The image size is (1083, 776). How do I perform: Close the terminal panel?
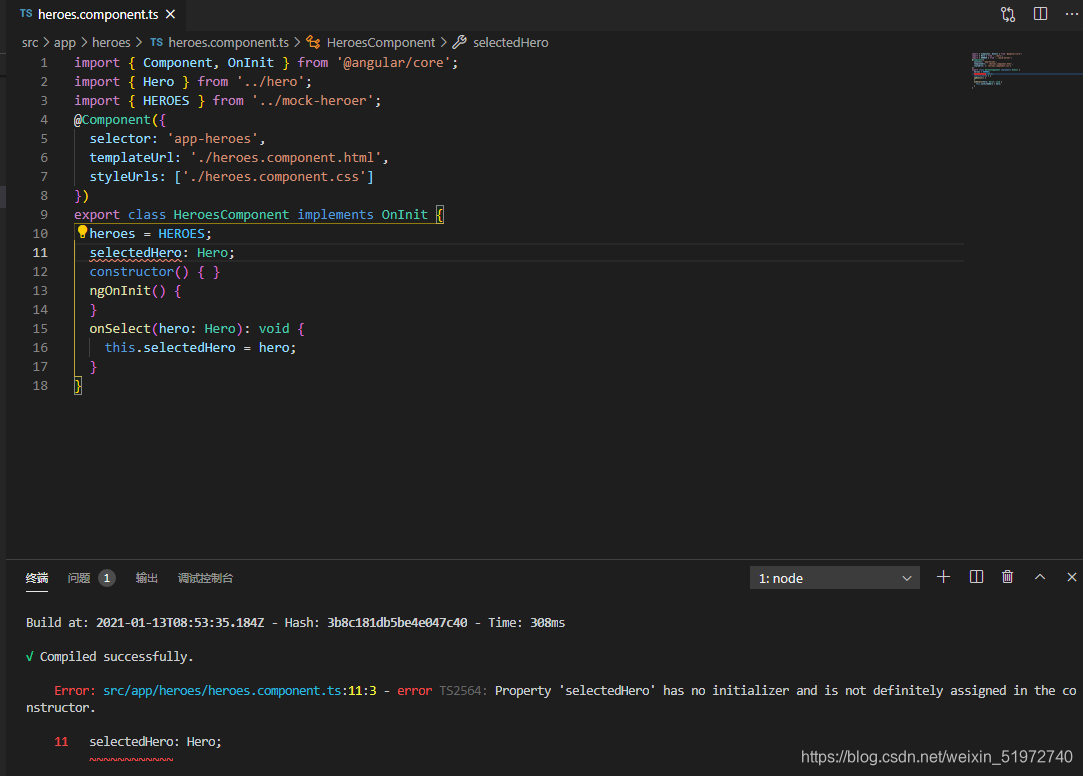pos(1071,576)
